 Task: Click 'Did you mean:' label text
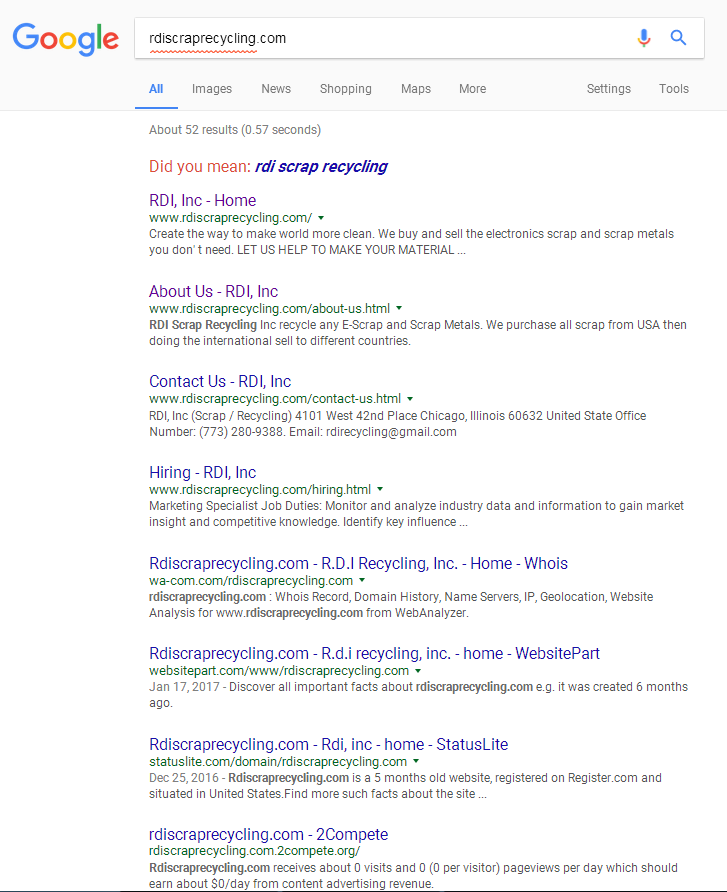point(200,166)
